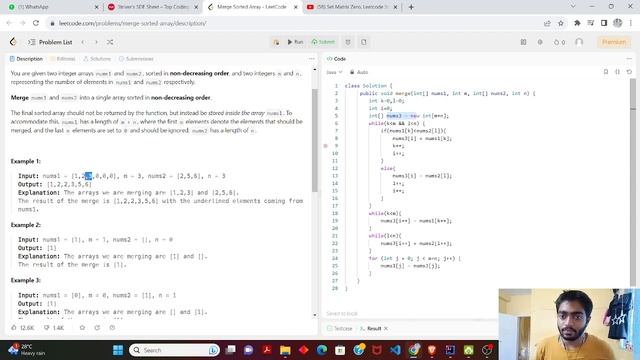Open description panel more options menu
The image size is (640, 360).
[312, 59]
